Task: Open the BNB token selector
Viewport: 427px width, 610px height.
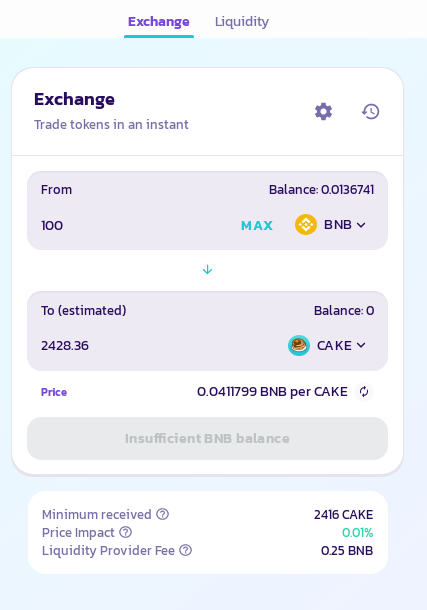Action: tap(331, 224)
